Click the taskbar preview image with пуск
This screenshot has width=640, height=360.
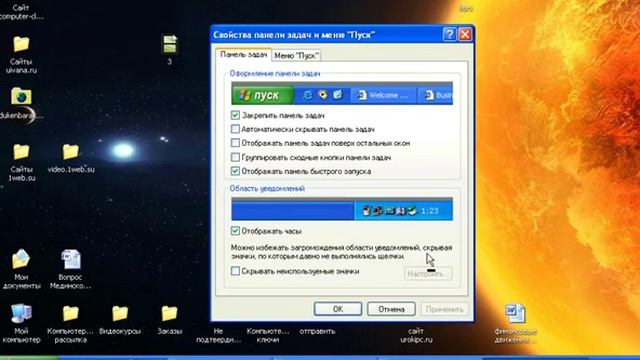tap(342, 94)
